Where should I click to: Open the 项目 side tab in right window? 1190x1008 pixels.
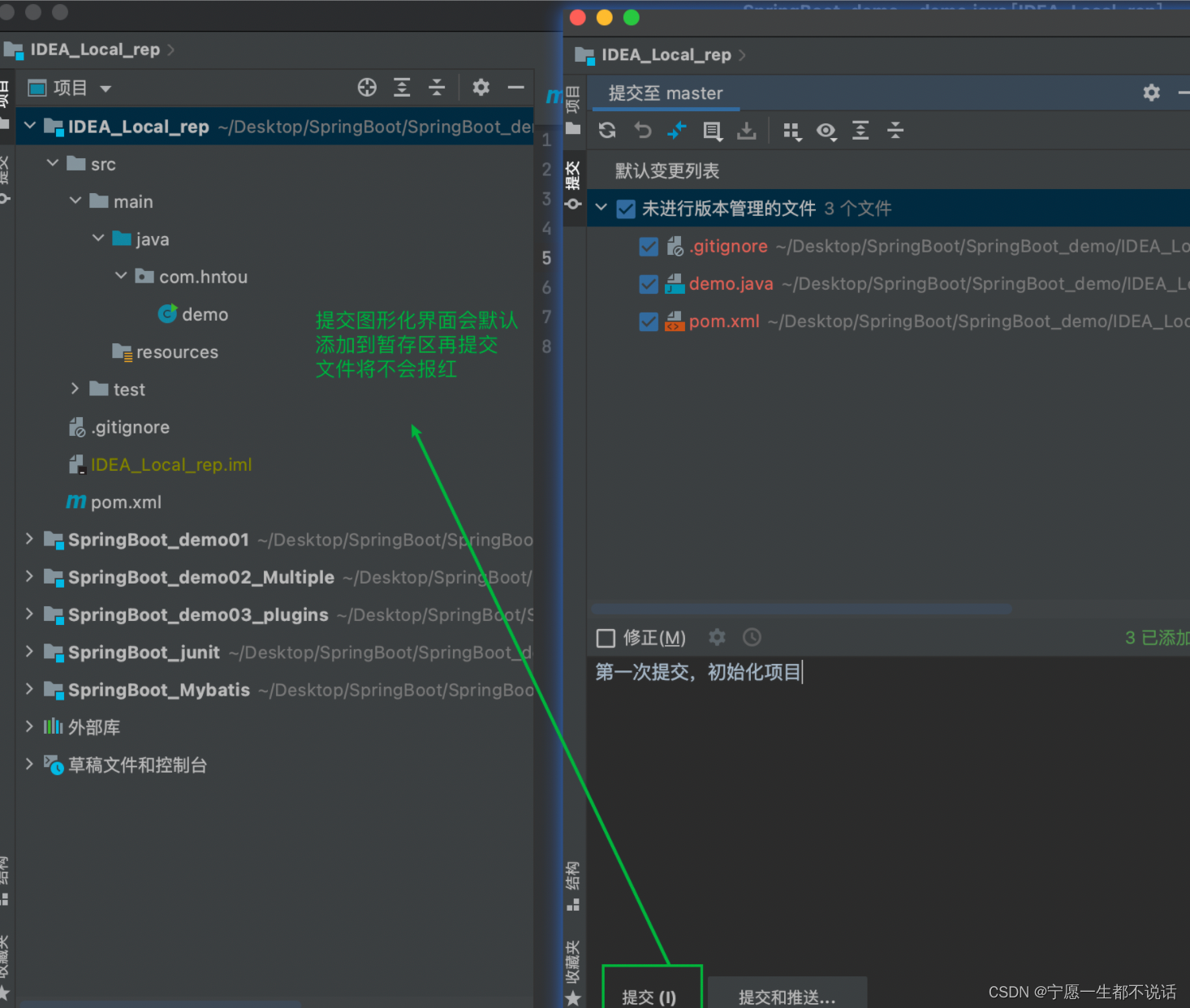tap(573, 110)
